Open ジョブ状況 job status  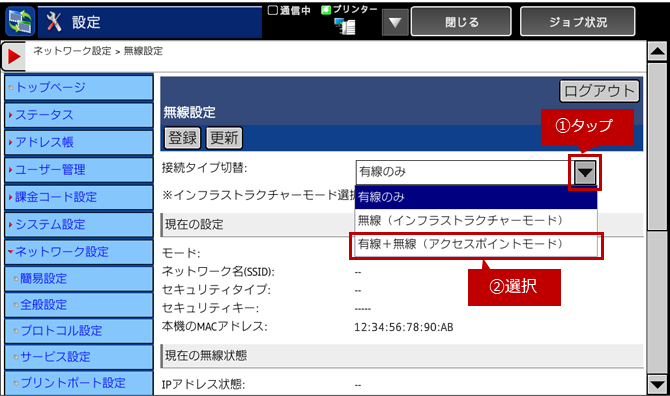pyautogui.click(x=577, y=22)
